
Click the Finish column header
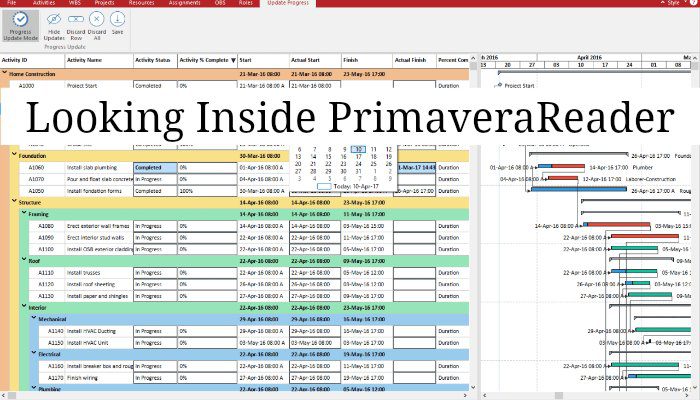pyautogui.click(x=367, y=60)
